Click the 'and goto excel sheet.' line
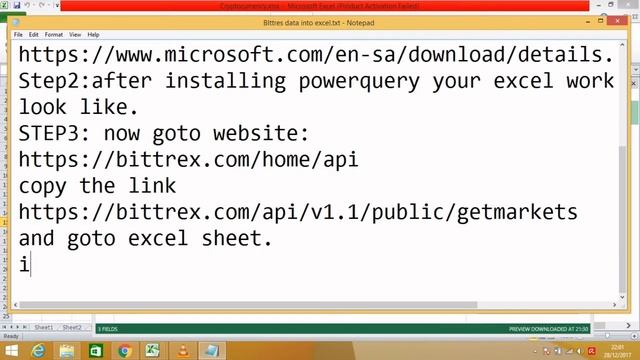Viewport: 640px width, 360px height. 145,238
